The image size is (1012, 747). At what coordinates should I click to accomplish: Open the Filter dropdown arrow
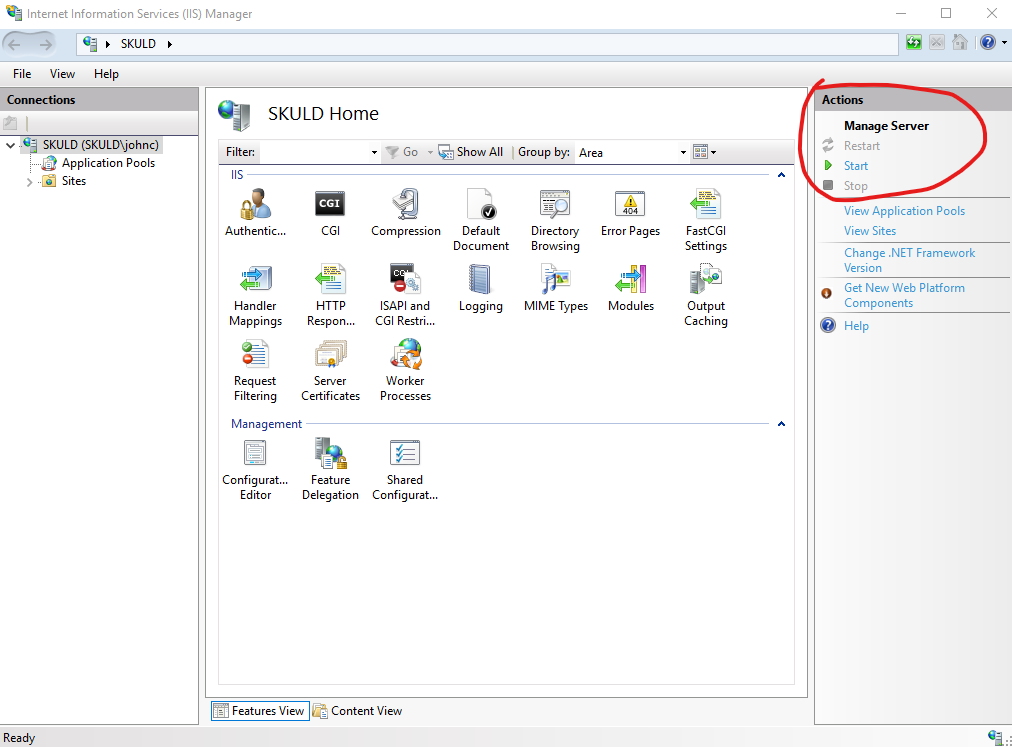(x=374, y=152)
